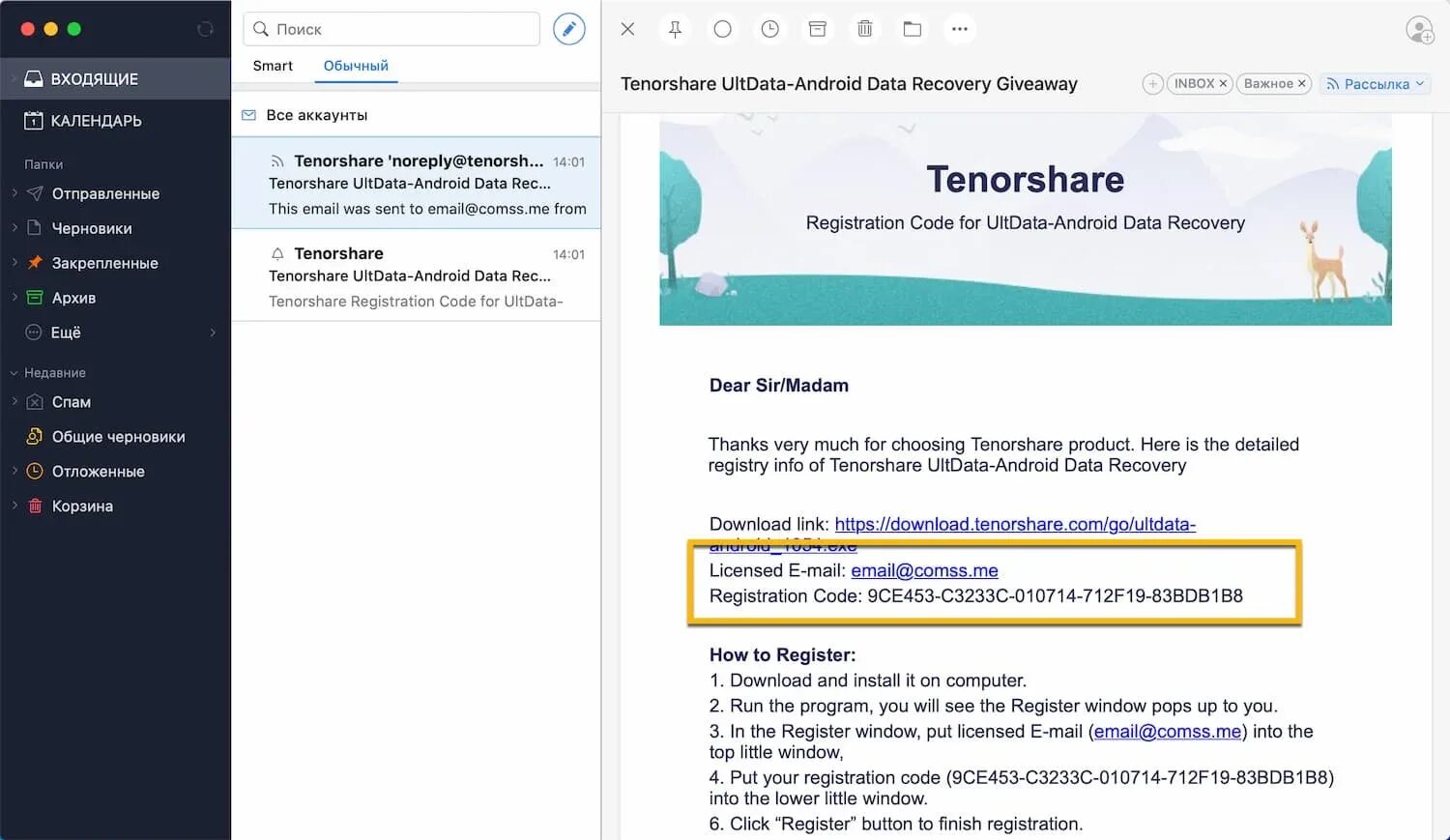Image resolution: width=1450 pixels, height=840 pixels.
Task: Click the Поиск search field
Action: (x=391, y=29)
